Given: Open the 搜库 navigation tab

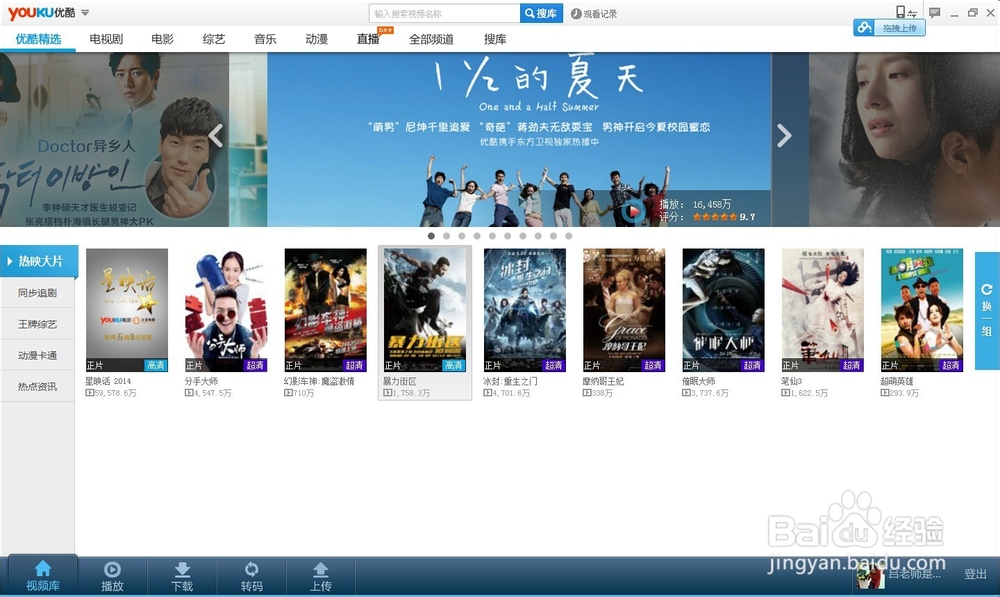Looking at the screenshot, I should pyautogui.click(x=495, y=39).
